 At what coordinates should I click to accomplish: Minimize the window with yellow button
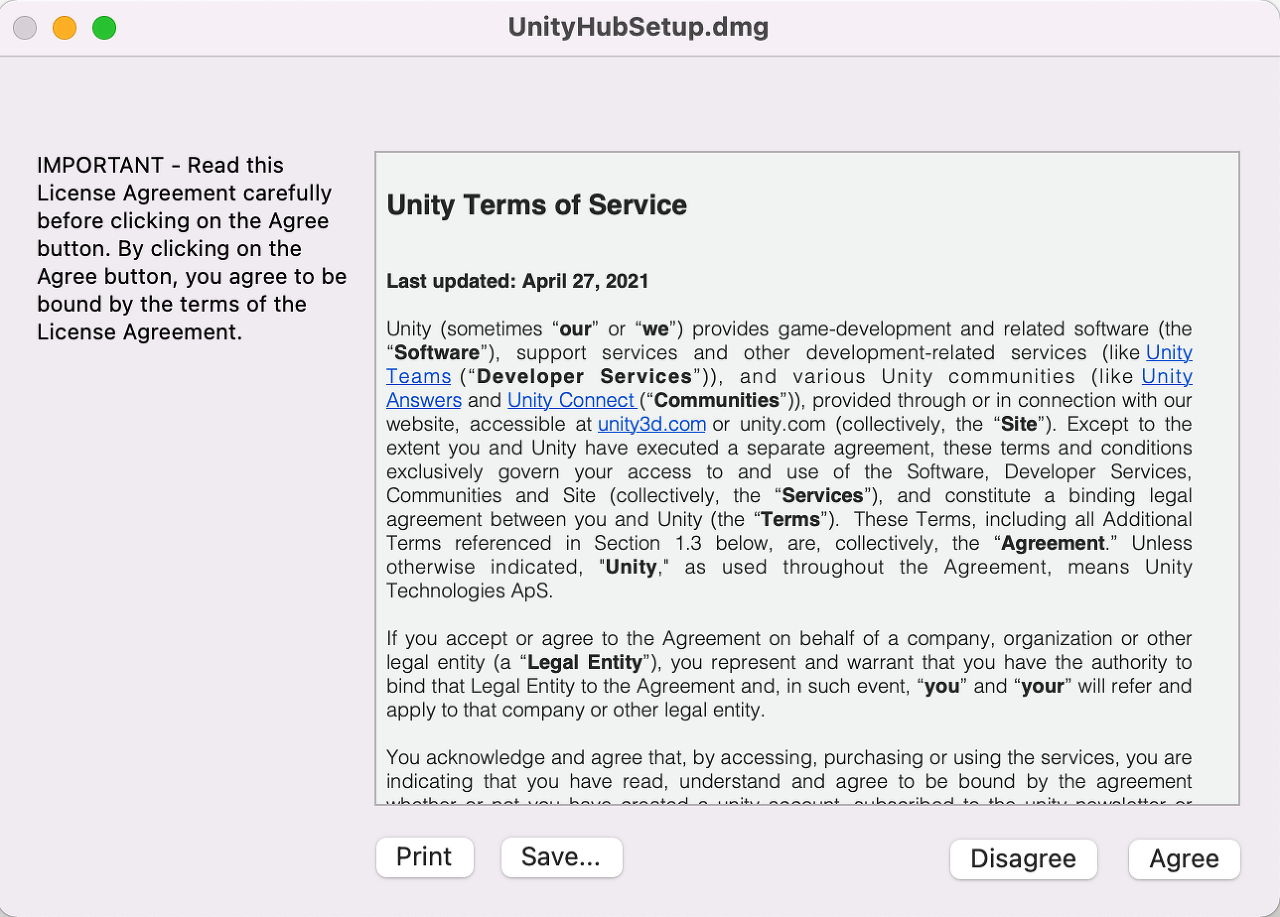[x=64, y=28]
